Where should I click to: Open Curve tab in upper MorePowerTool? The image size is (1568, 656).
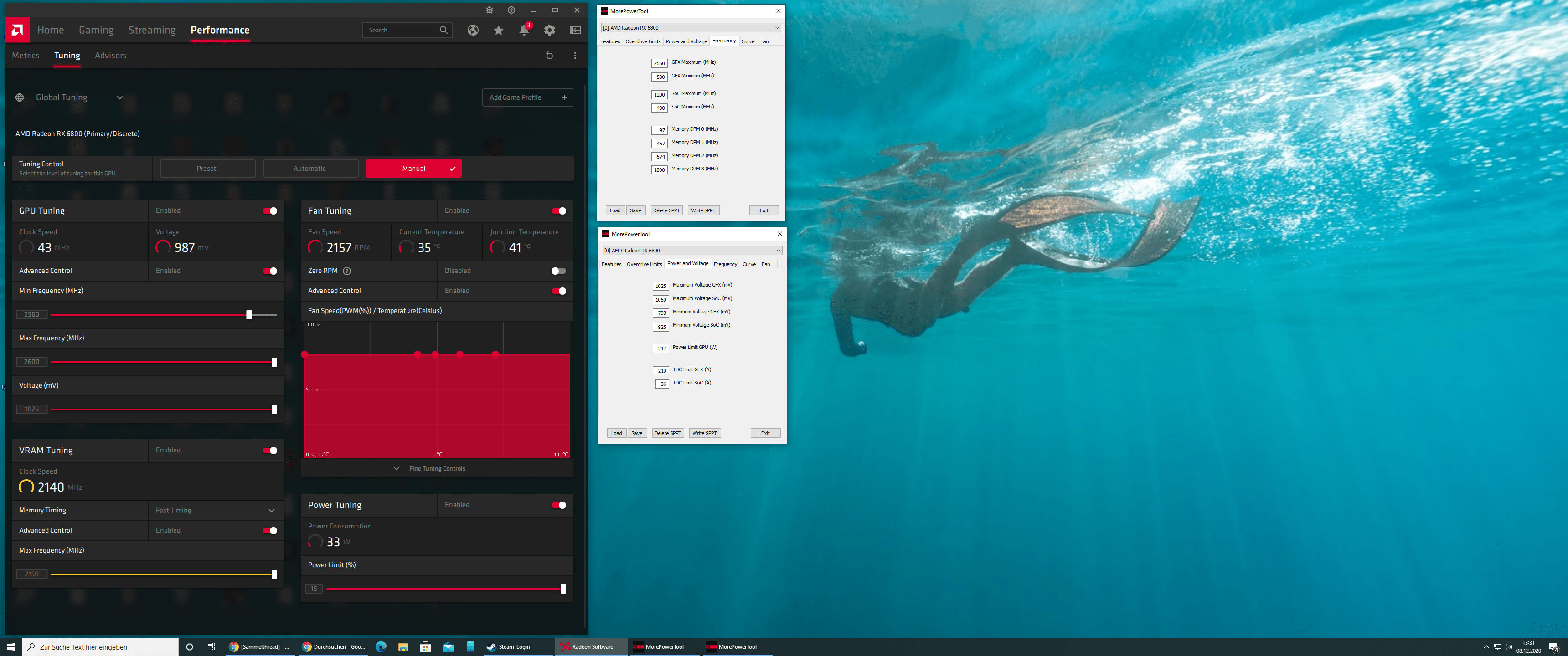[x=748, y=41]
